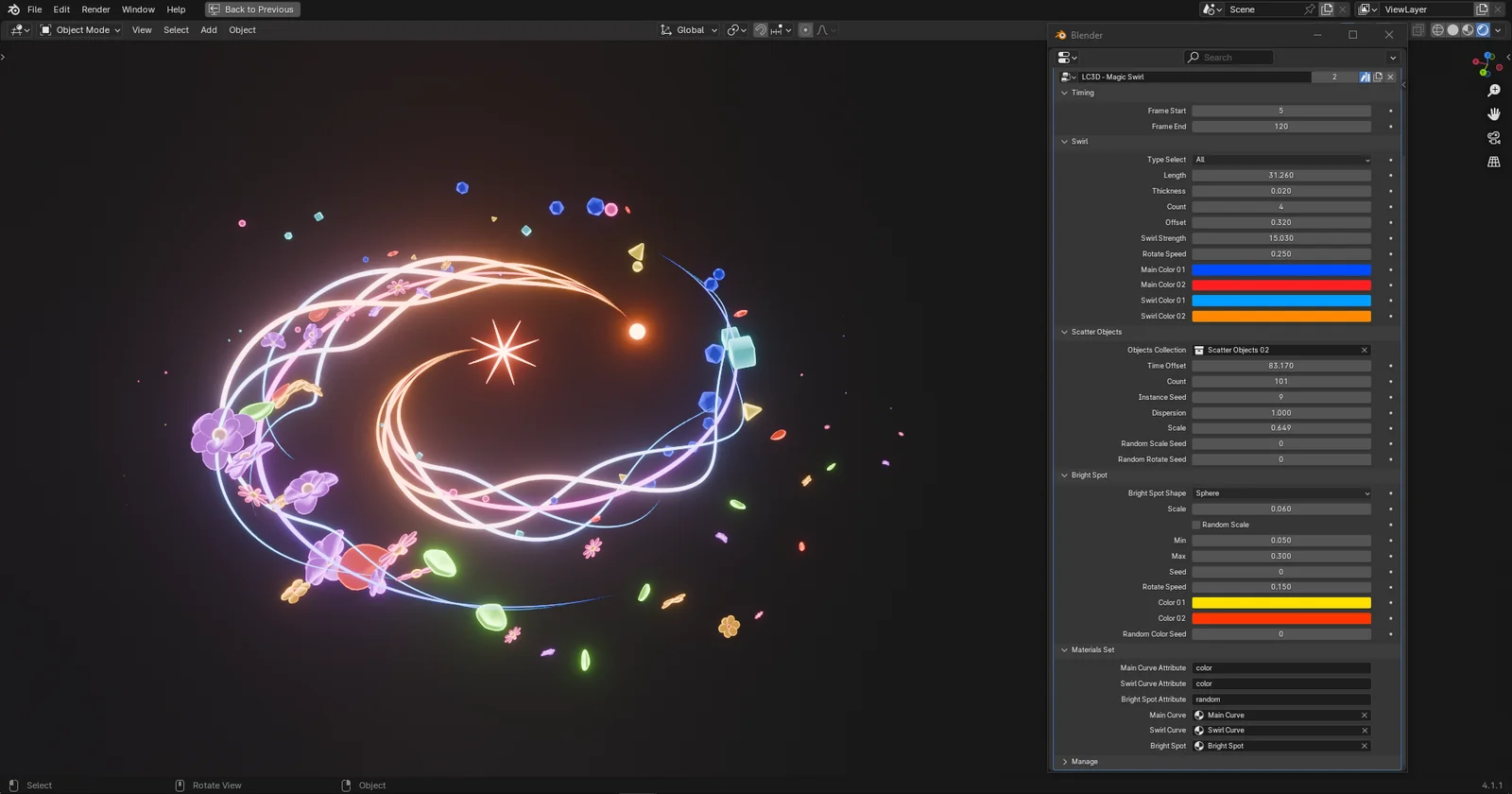
Task: Expand the Manage section
Action: (x=1083, y=762)
